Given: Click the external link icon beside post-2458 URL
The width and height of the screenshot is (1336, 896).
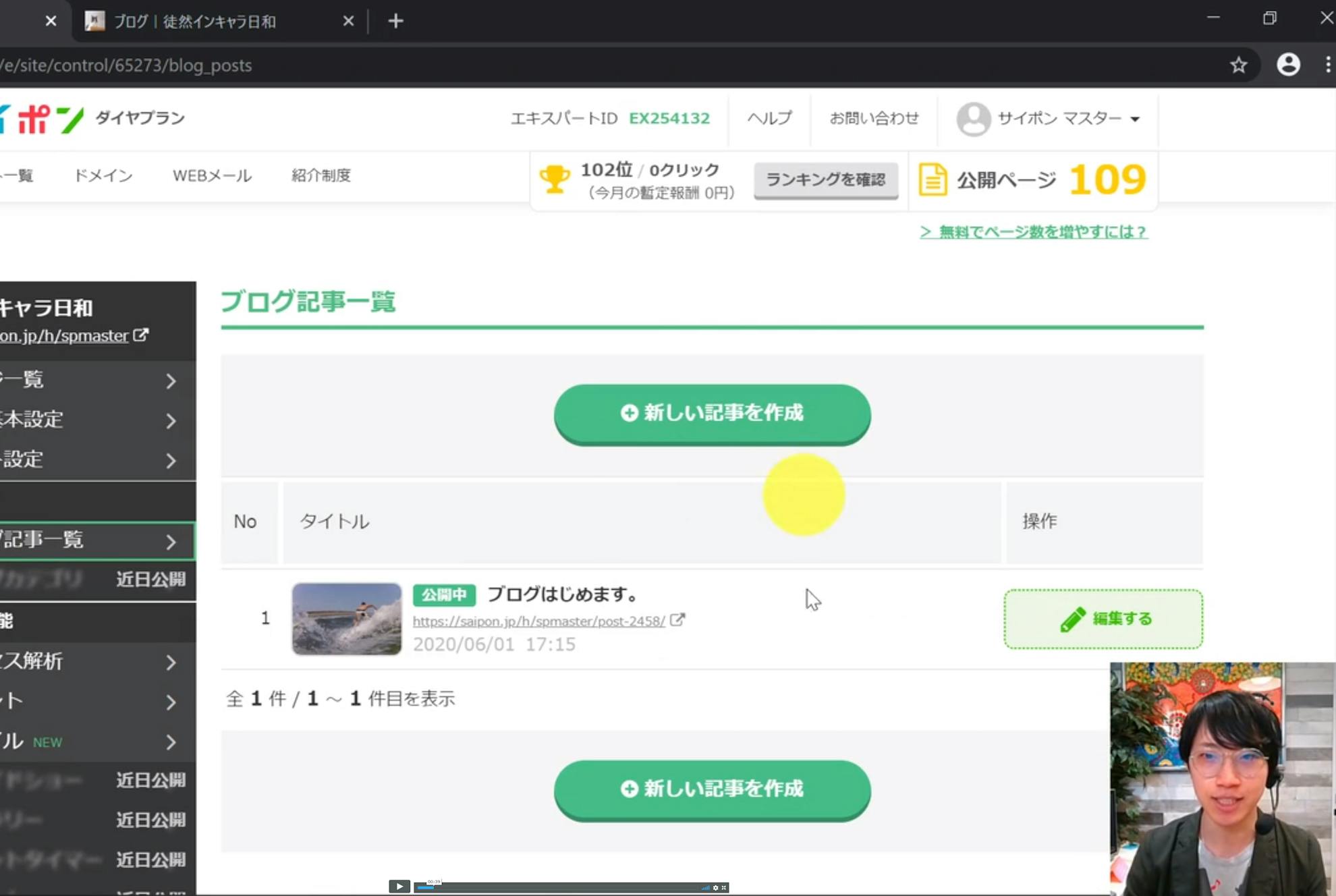Looking at the screenshot, I should (677, 619).
